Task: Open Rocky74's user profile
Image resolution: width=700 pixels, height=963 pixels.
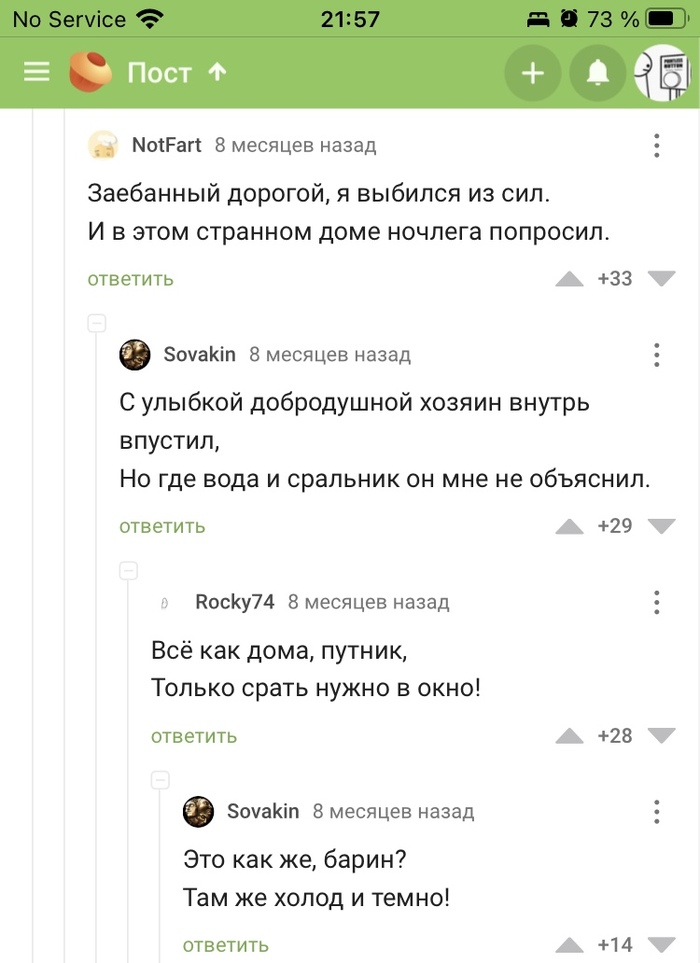Action: (x=234, y=602)
